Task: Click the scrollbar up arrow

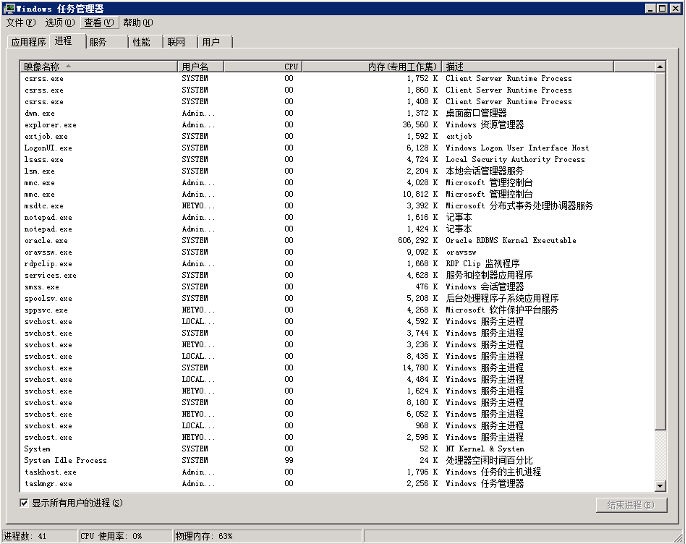Action: (x=660, y=67)
